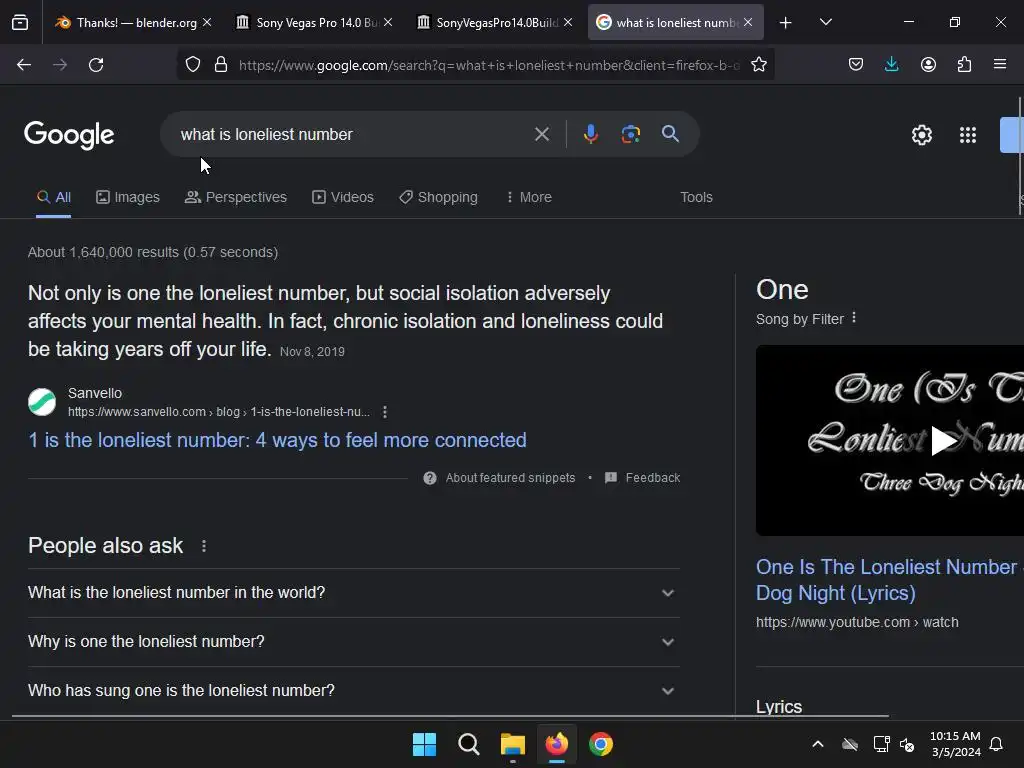View site security padlock info
The height and width of the screenshot is (768, 1024).
click(x=221, y=65)
